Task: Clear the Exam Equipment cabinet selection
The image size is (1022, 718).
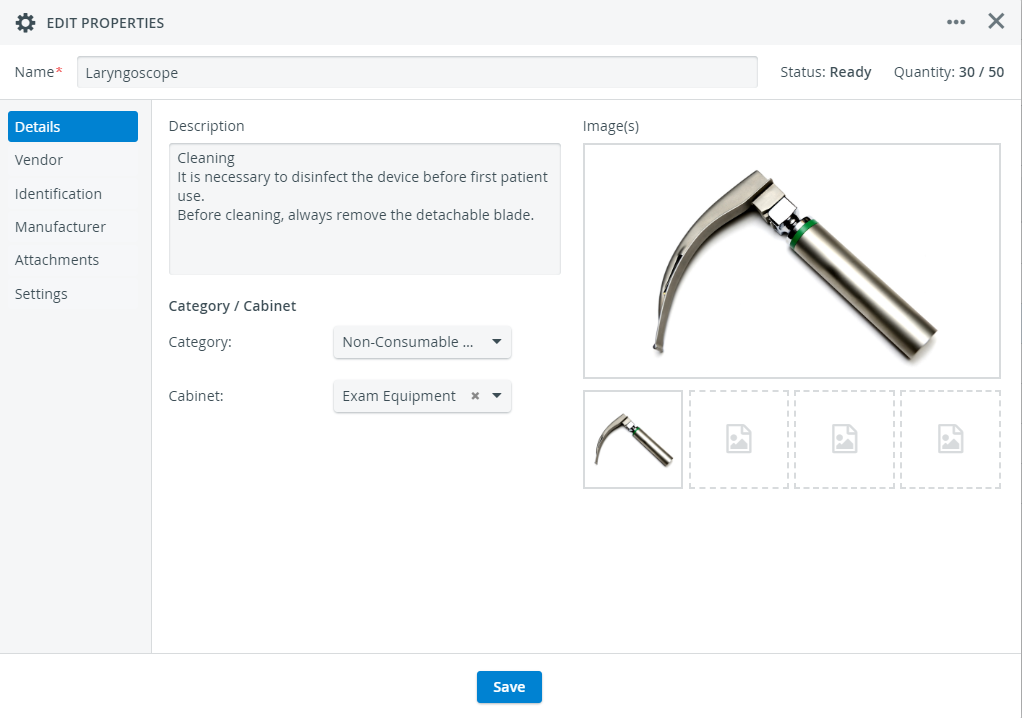Action: [x=475, y=396]
